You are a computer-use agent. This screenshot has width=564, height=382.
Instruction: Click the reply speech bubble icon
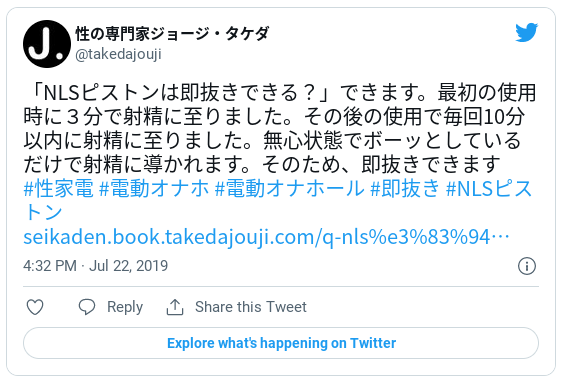pyautogui.click(x=87, y=307)
